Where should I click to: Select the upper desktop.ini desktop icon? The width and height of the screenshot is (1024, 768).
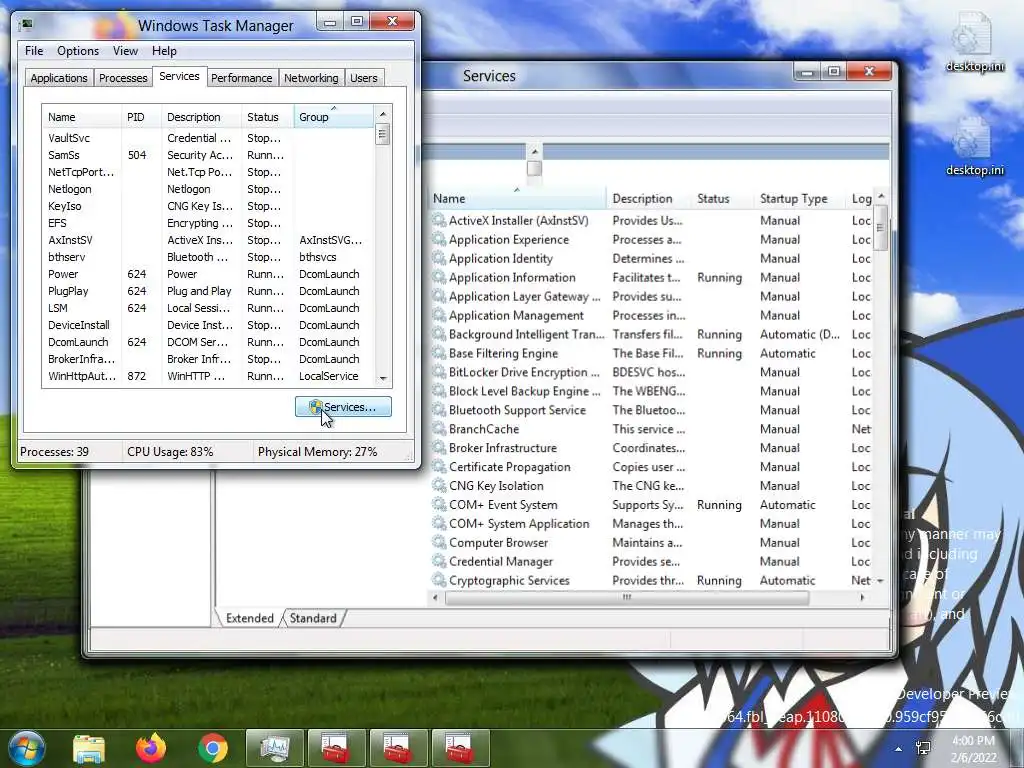pyautogui.click(x=974, y=42)
